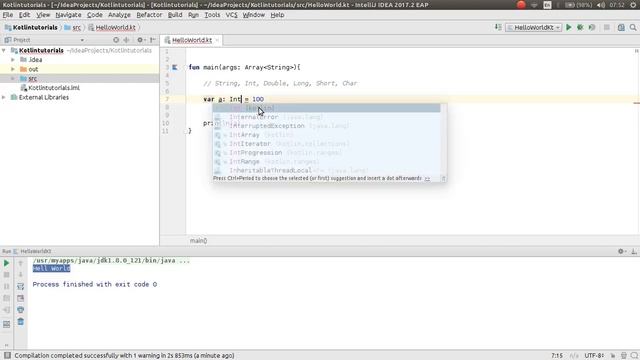Pause output in the Run panel
The width and height of the screenshot is (640, 360).
tap(7, 287)
